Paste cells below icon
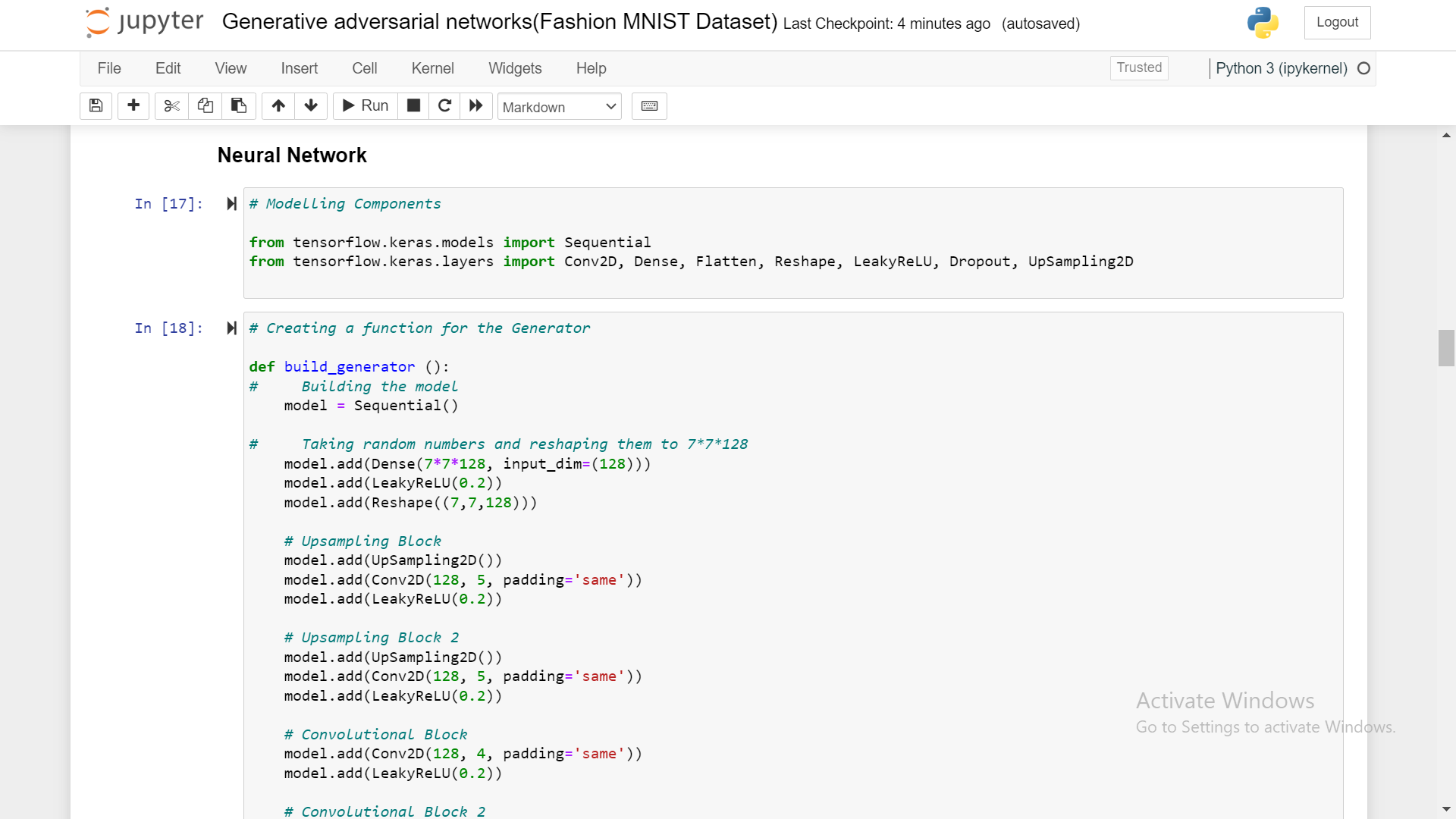1456x819 pixels. [x=238, y=106]
